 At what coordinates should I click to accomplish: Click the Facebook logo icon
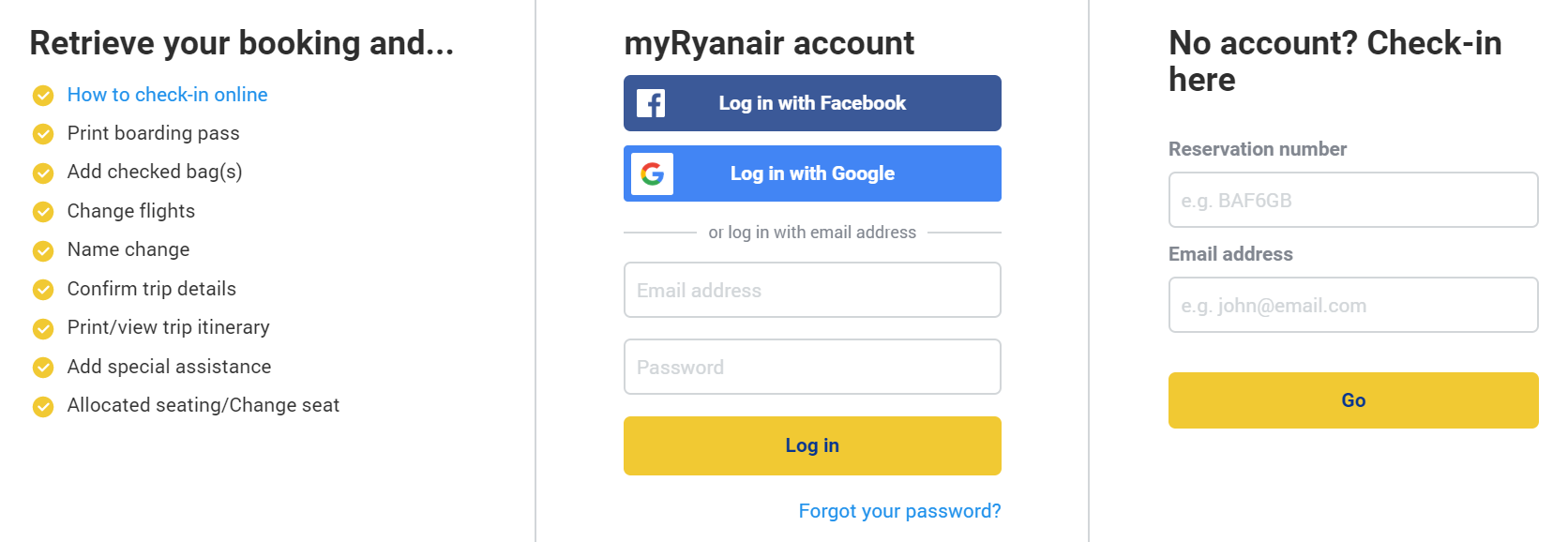pyautogui.click(x=651, y=103)
